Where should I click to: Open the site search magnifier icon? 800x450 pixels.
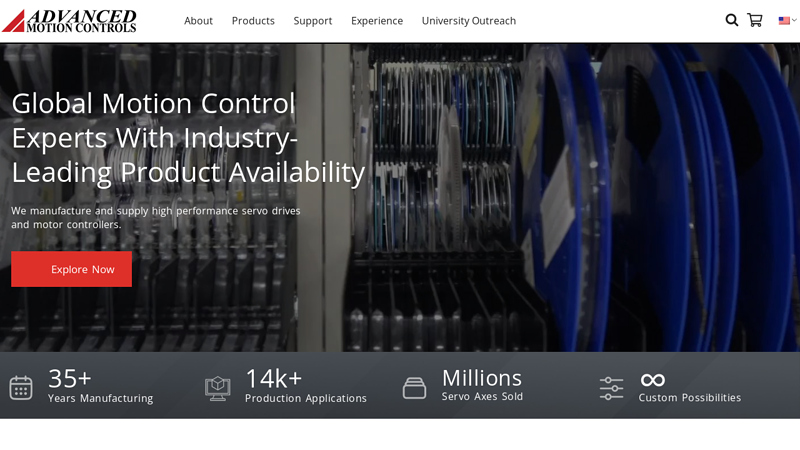coord(732,20)
